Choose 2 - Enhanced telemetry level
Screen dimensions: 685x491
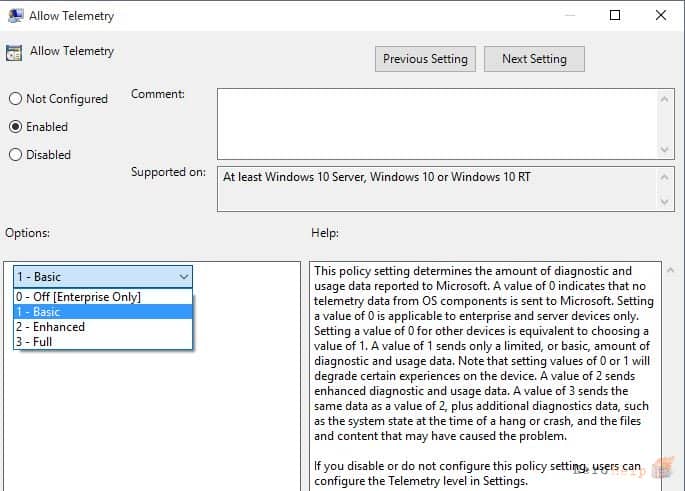coord(103,327)
